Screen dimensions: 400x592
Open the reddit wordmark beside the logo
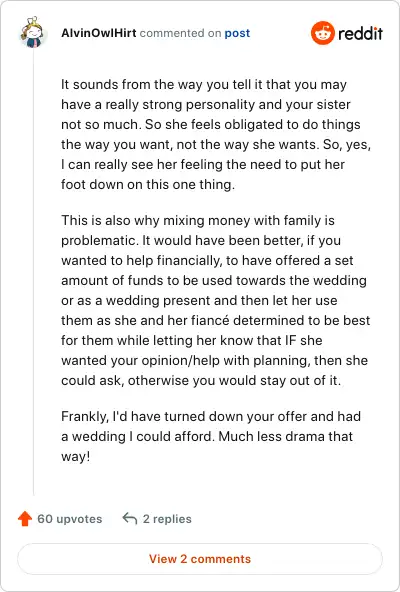point(360,34)
